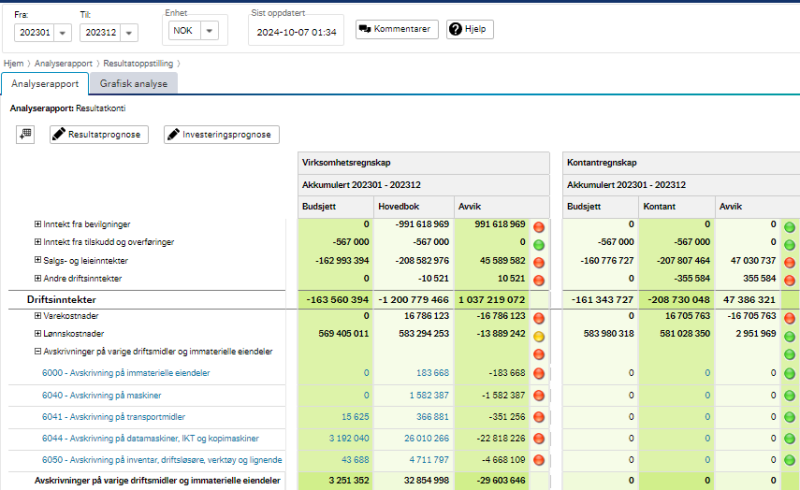This screenshot has width=800, height=490.
Task: Click the Driftsinntekter total row label
Action: point(62,300)
